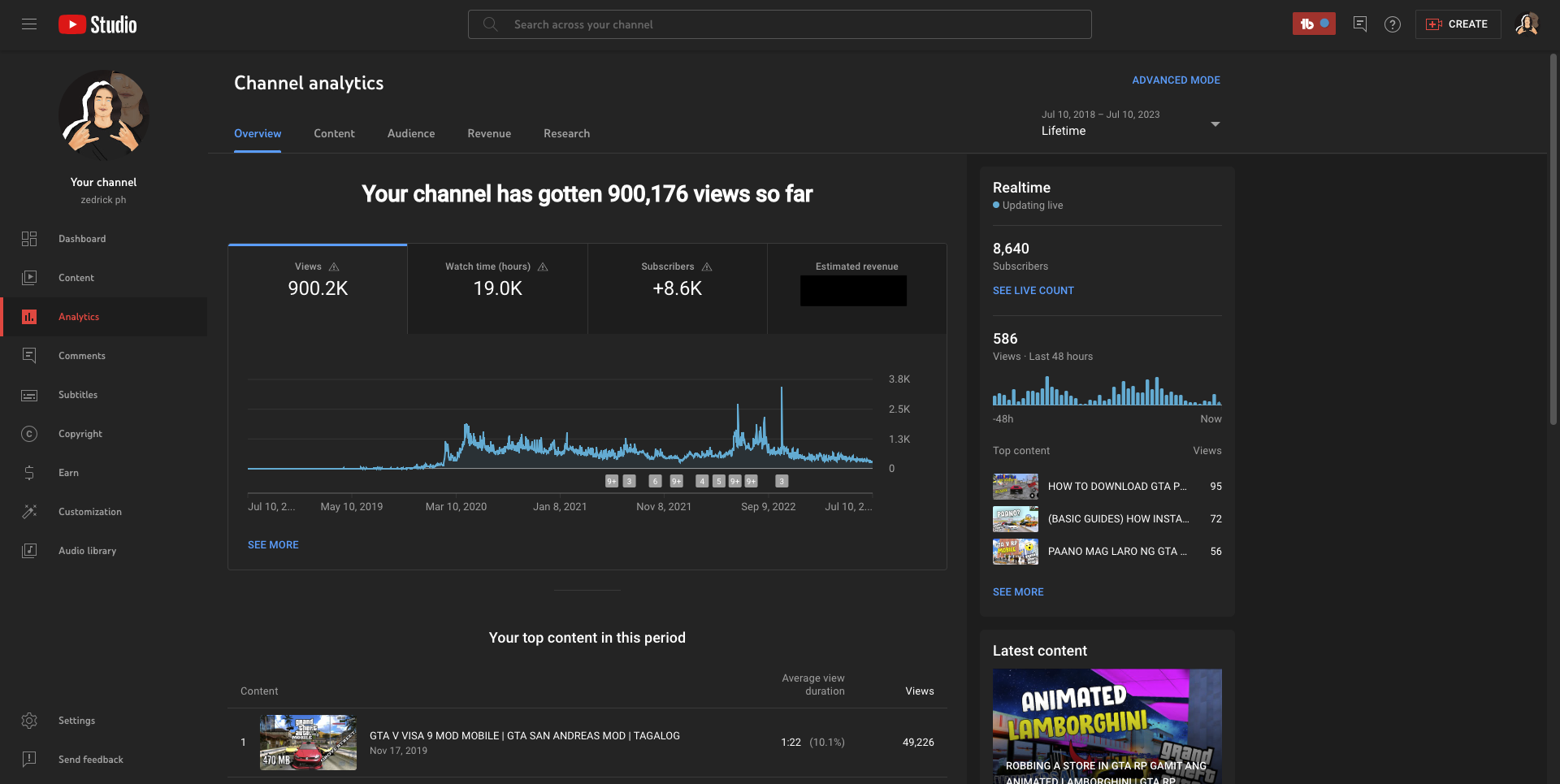1560x784 pixels.
Task: Click the CREATE button
Action: pyautogui.click(x=1458, y=24)
